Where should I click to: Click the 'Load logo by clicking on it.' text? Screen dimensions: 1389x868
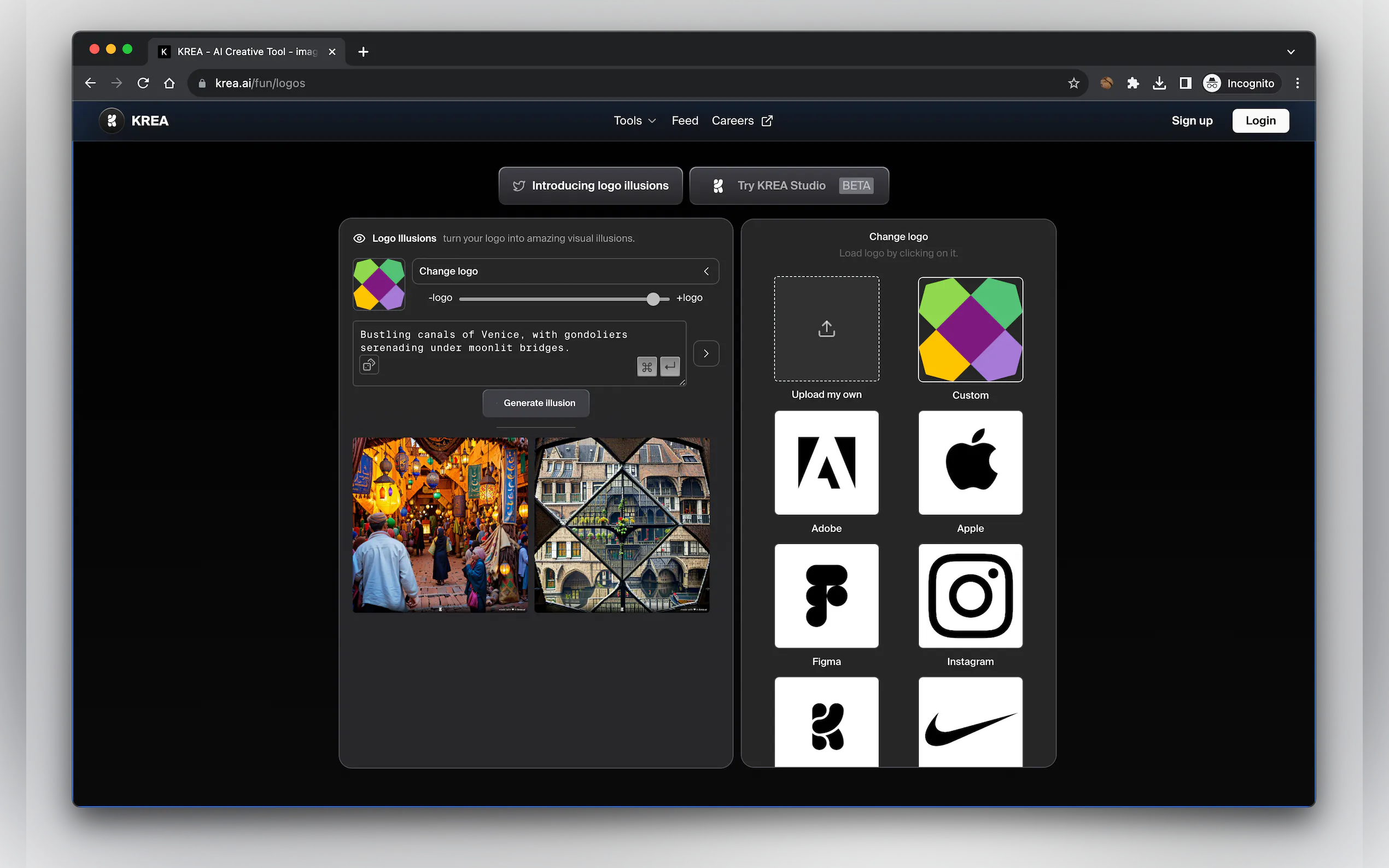[x=898, y=253]
